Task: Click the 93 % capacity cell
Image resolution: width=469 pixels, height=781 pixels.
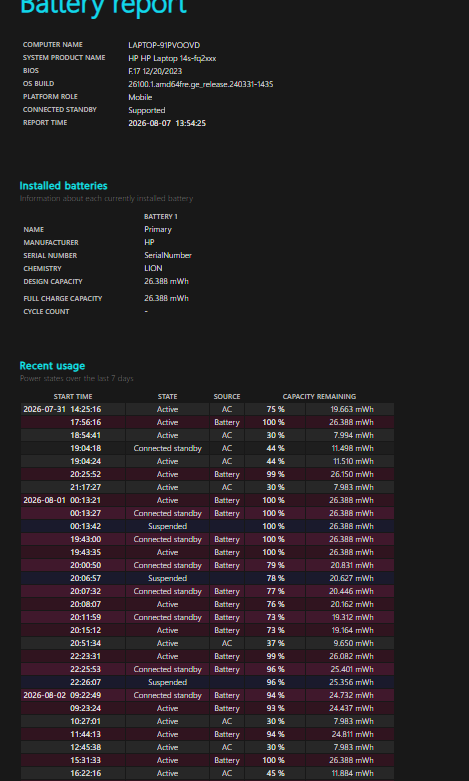Action: [x=275, y=708]
